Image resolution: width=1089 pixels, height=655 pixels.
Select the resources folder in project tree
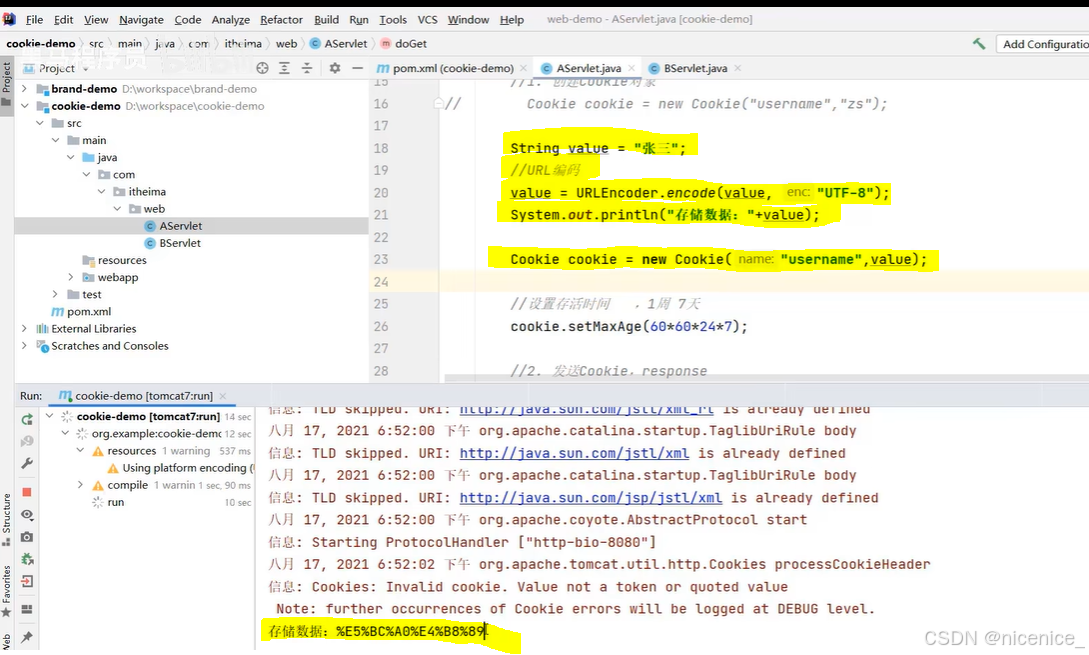click(122, 260)
